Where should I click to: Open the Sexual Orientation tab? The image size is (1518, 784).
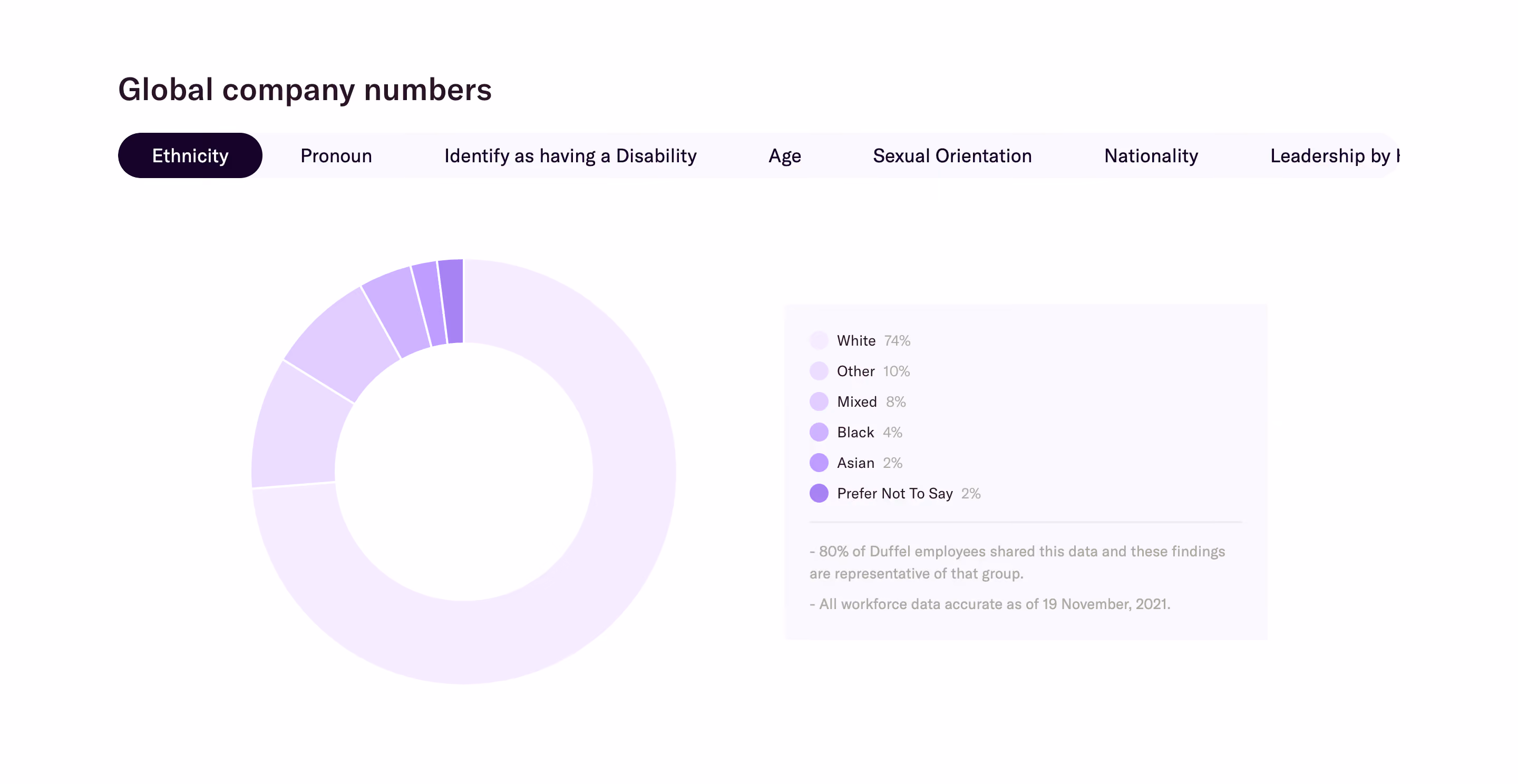(x=952, y=155)
